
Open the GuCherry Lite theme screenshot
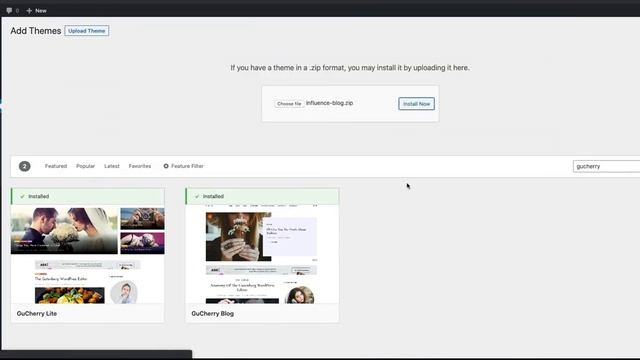click(x=88, y=254)
